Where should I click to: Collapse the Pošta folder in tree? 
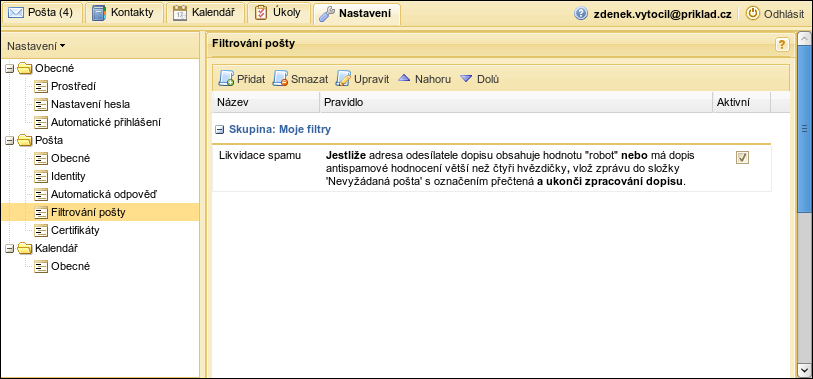[9, 141]
